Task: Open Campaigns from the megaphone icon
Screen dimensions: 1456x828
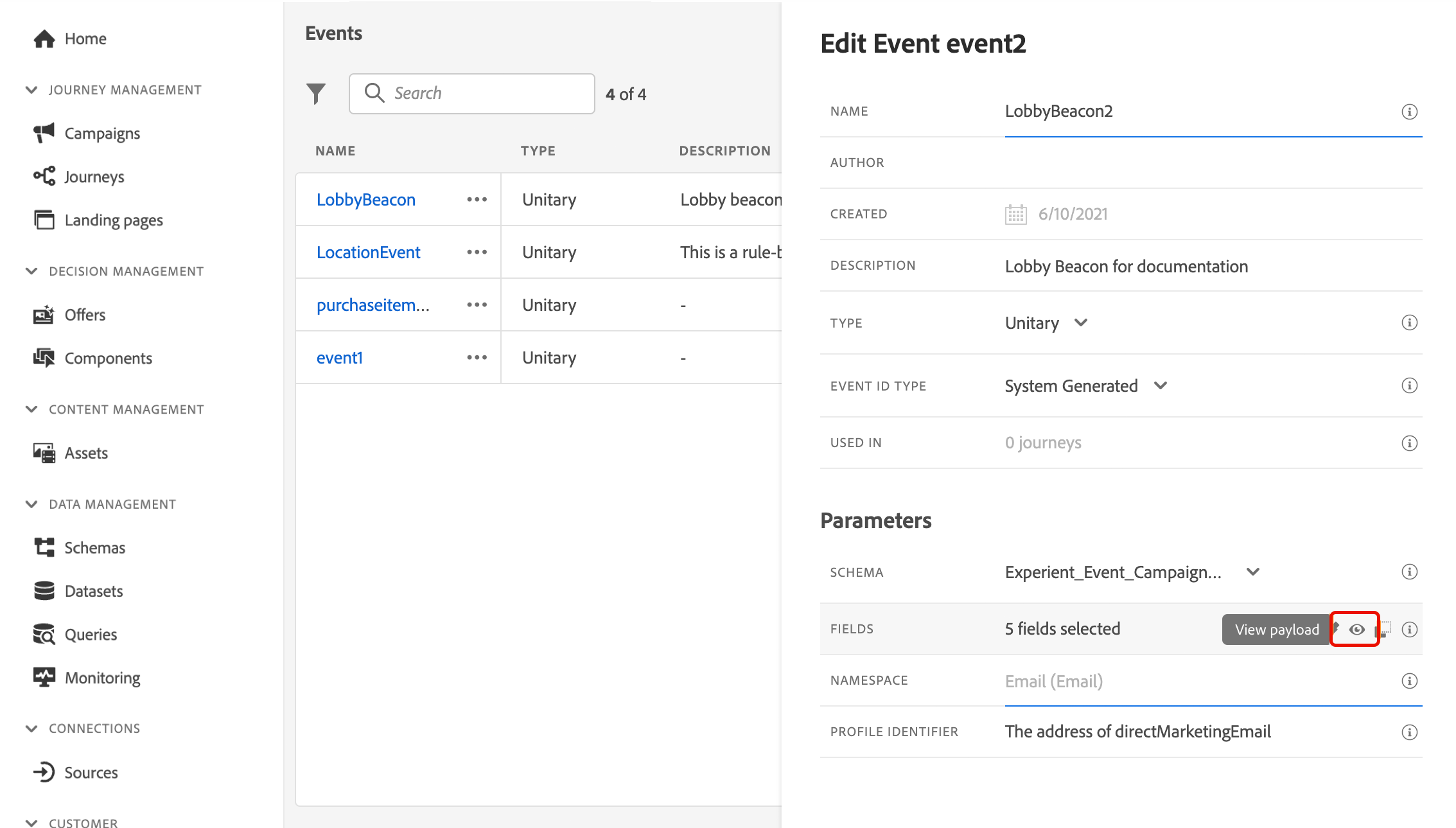Action: tap(44, 133)
